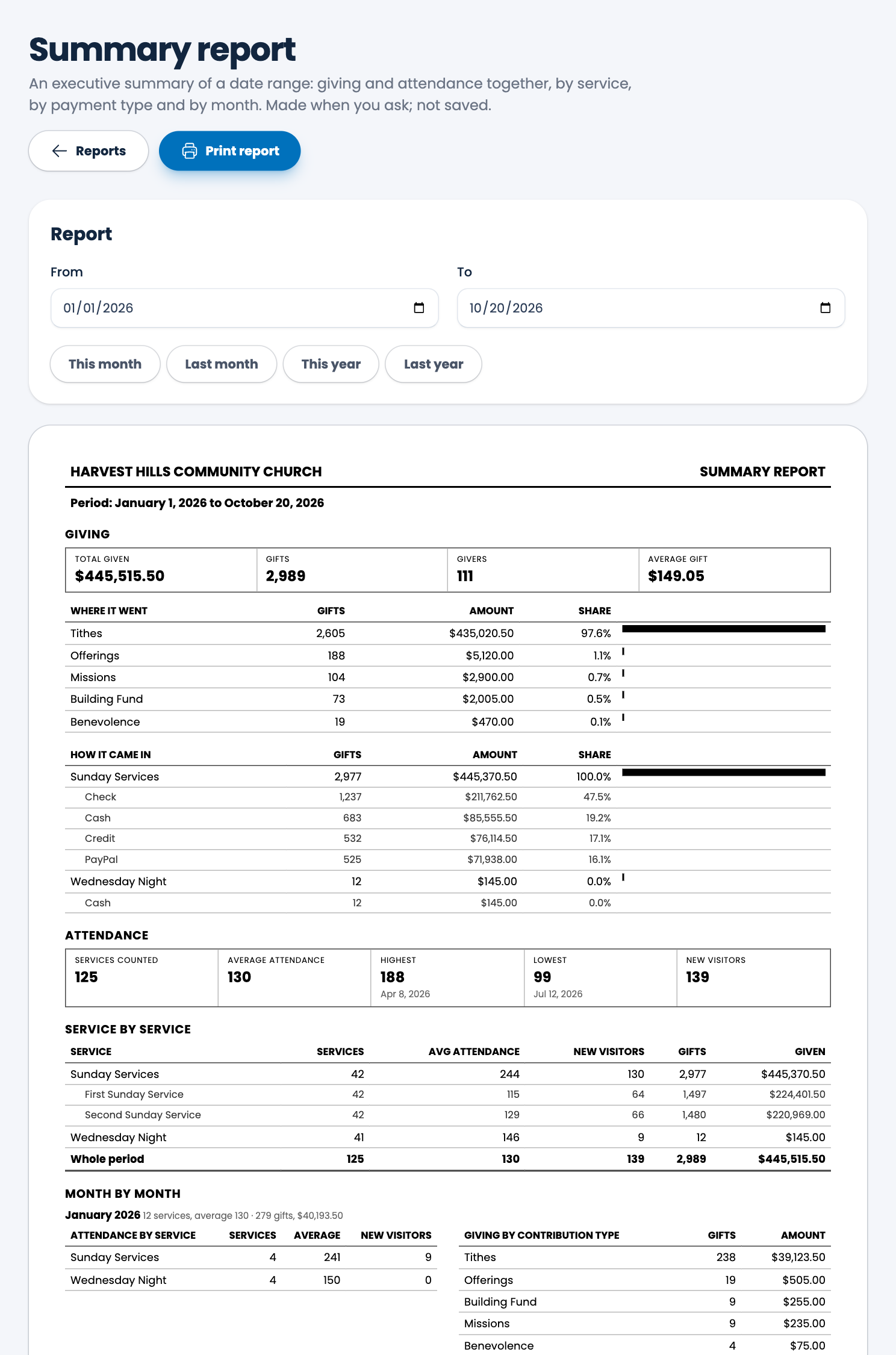Click the Benevolence amount $470.00

tap(493, 722)
